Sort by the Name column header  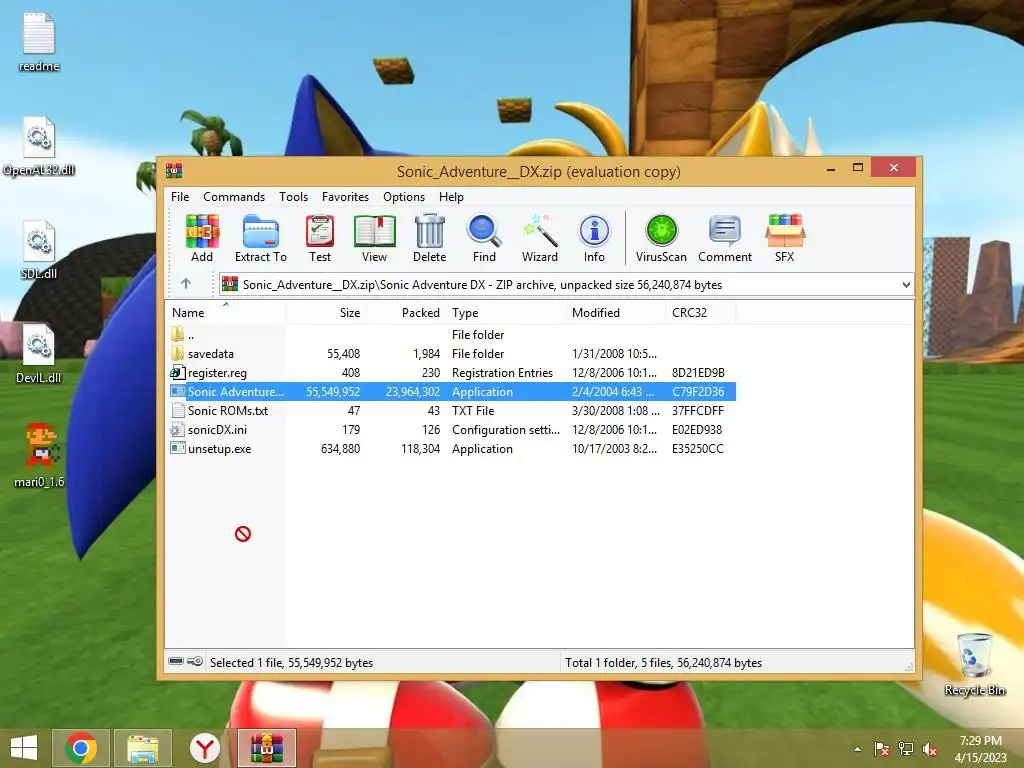tap(225, 313)
